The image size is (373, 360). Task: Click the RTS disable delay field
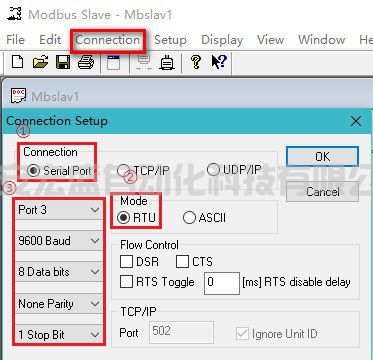(222, 283)
